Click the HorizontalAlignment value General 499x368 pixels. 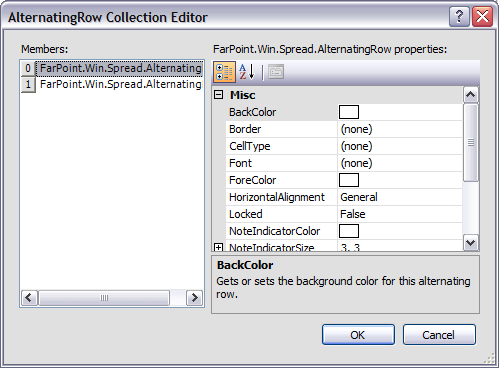tap(359, 197)
